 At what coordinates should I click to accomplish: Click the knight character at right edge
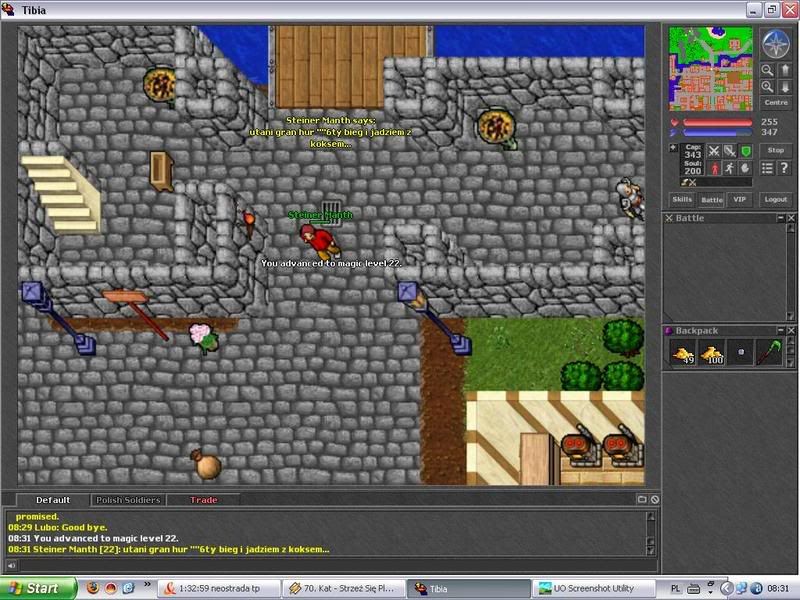(631, 198)
